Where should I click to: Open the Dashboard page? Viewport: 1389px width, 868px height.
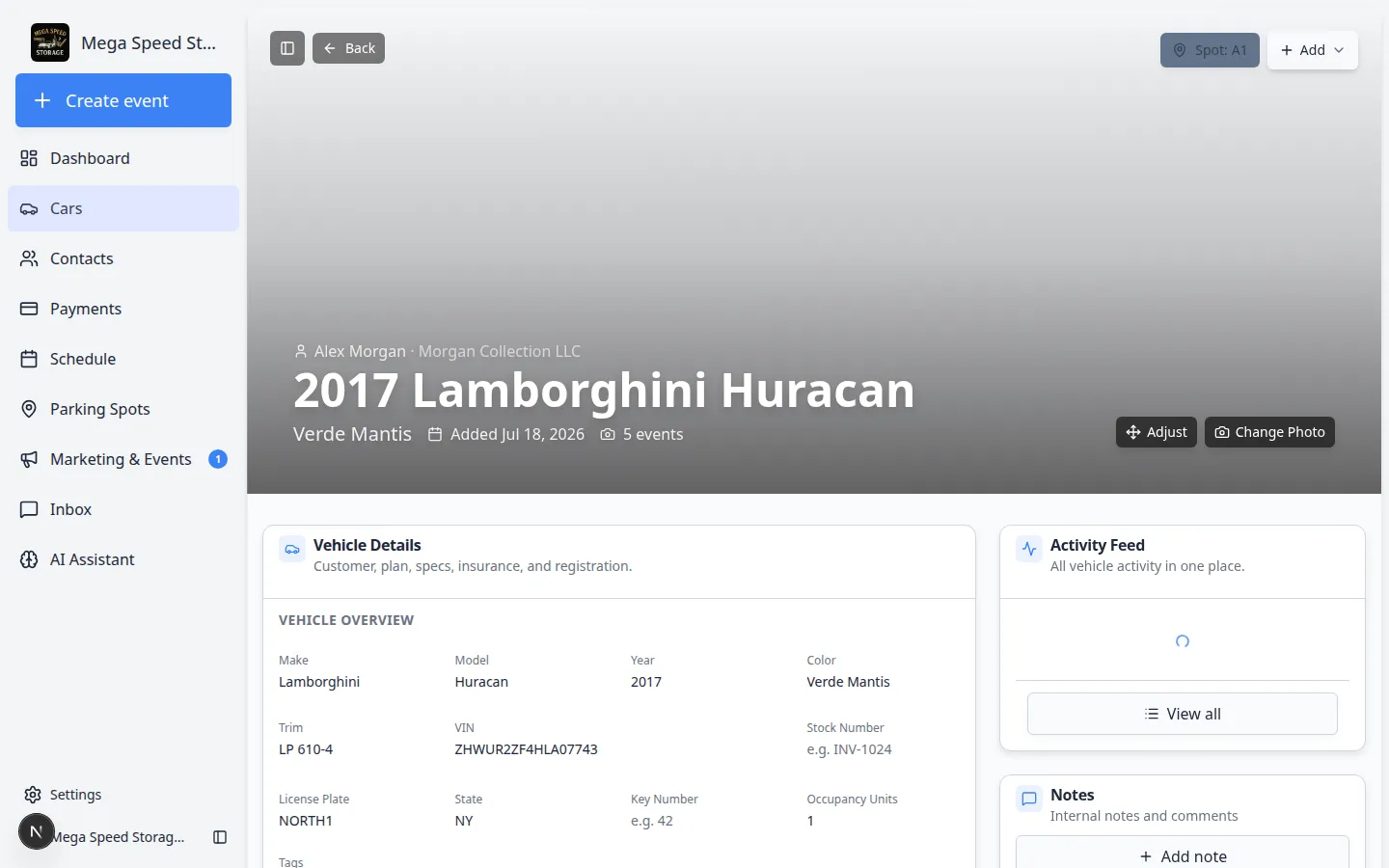tap(123, 158)
